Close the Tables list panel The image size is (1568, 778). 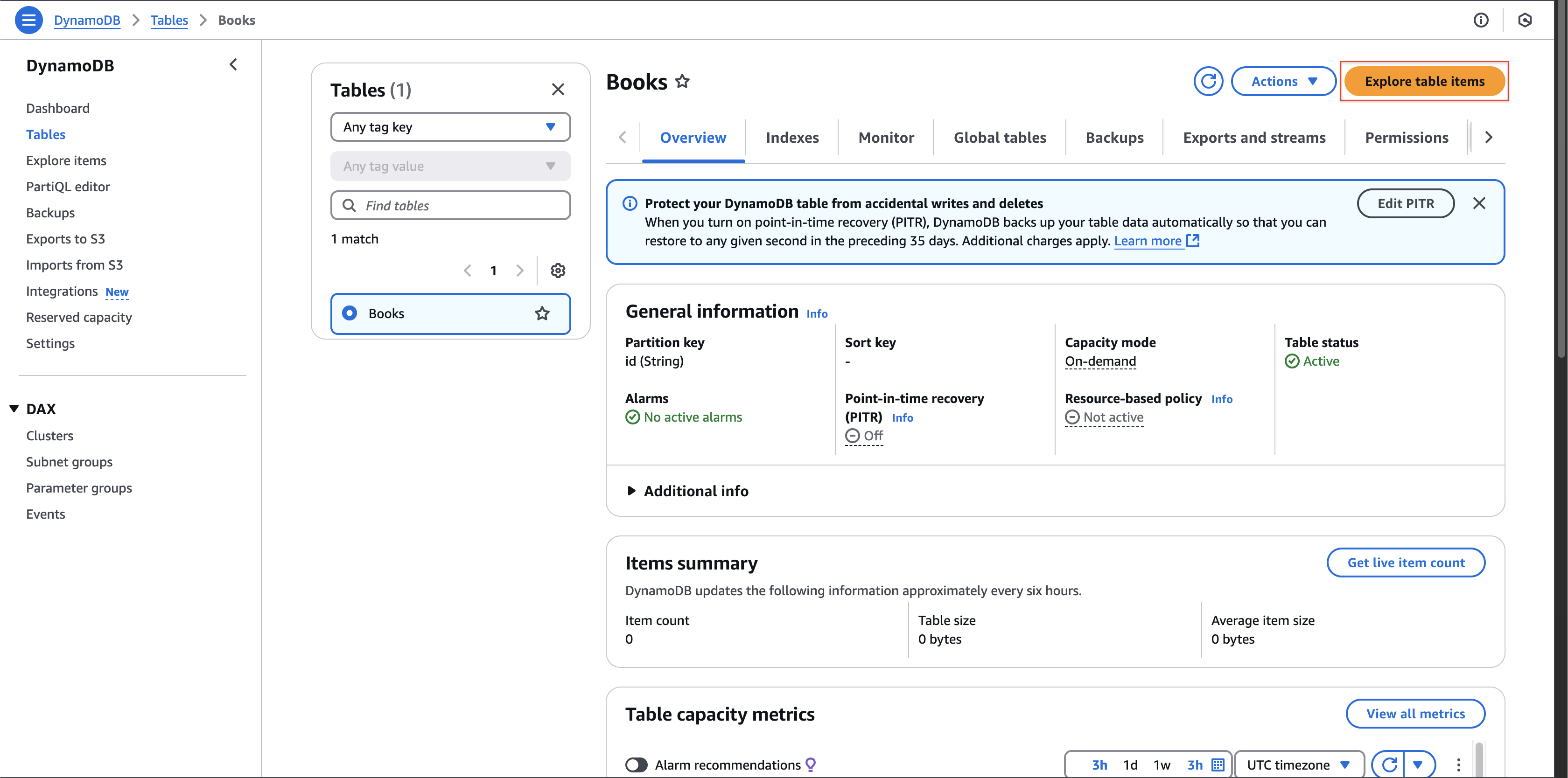tap(558, 90)
